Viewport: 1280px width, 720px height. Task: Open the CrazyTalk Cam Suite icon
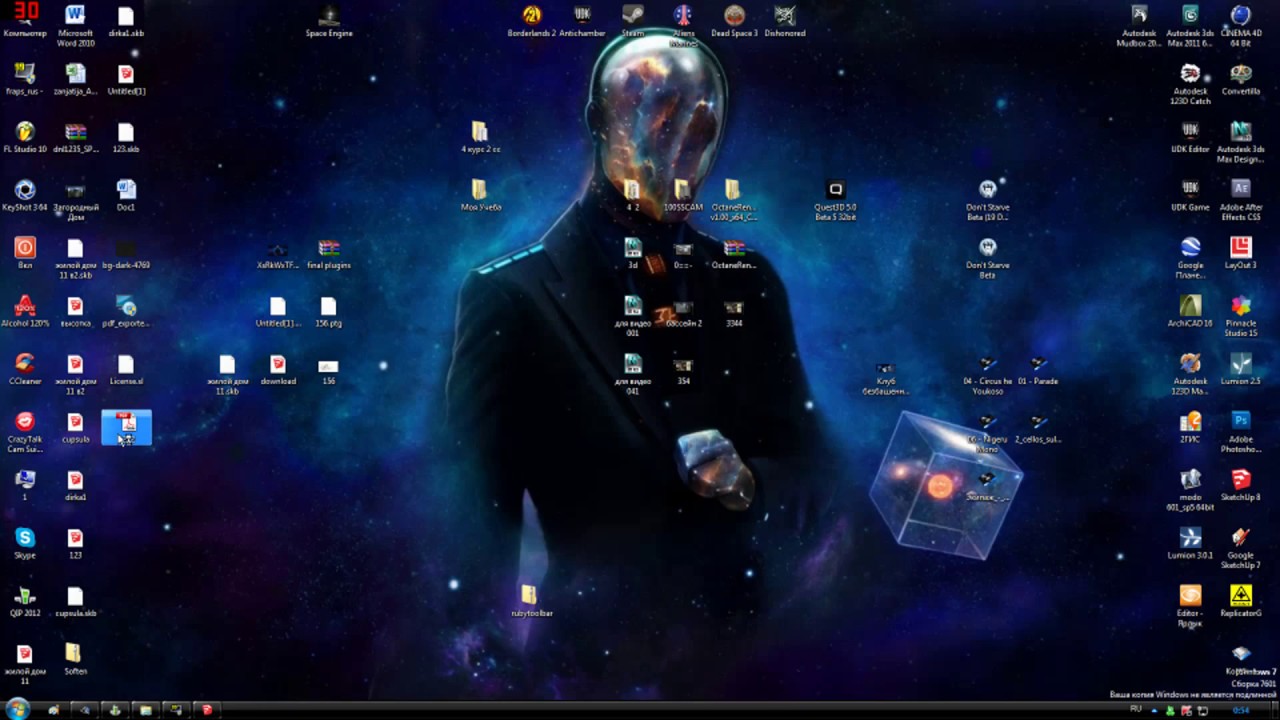25,431
